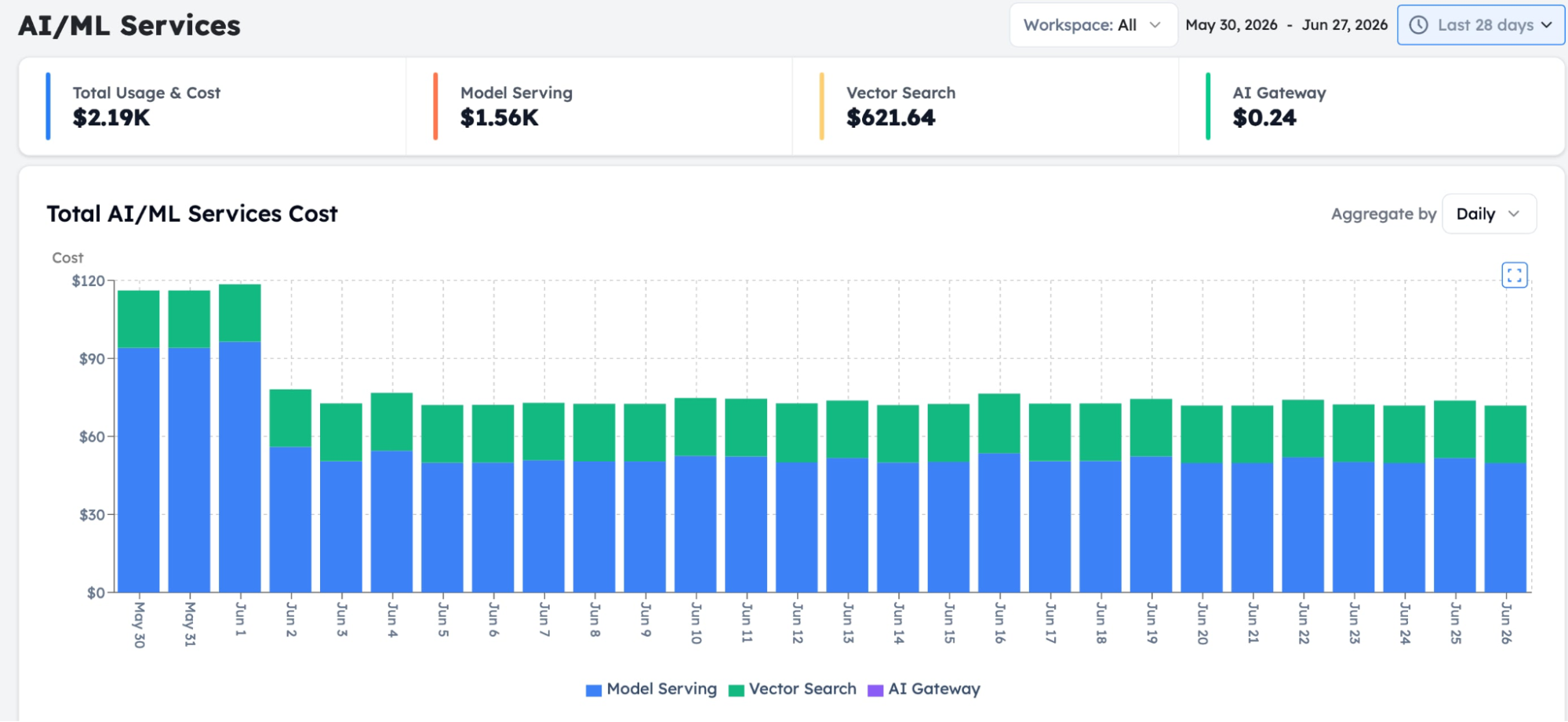Click the May 30 bar's blue segment

pyautogui.click(x=139, y=470)
